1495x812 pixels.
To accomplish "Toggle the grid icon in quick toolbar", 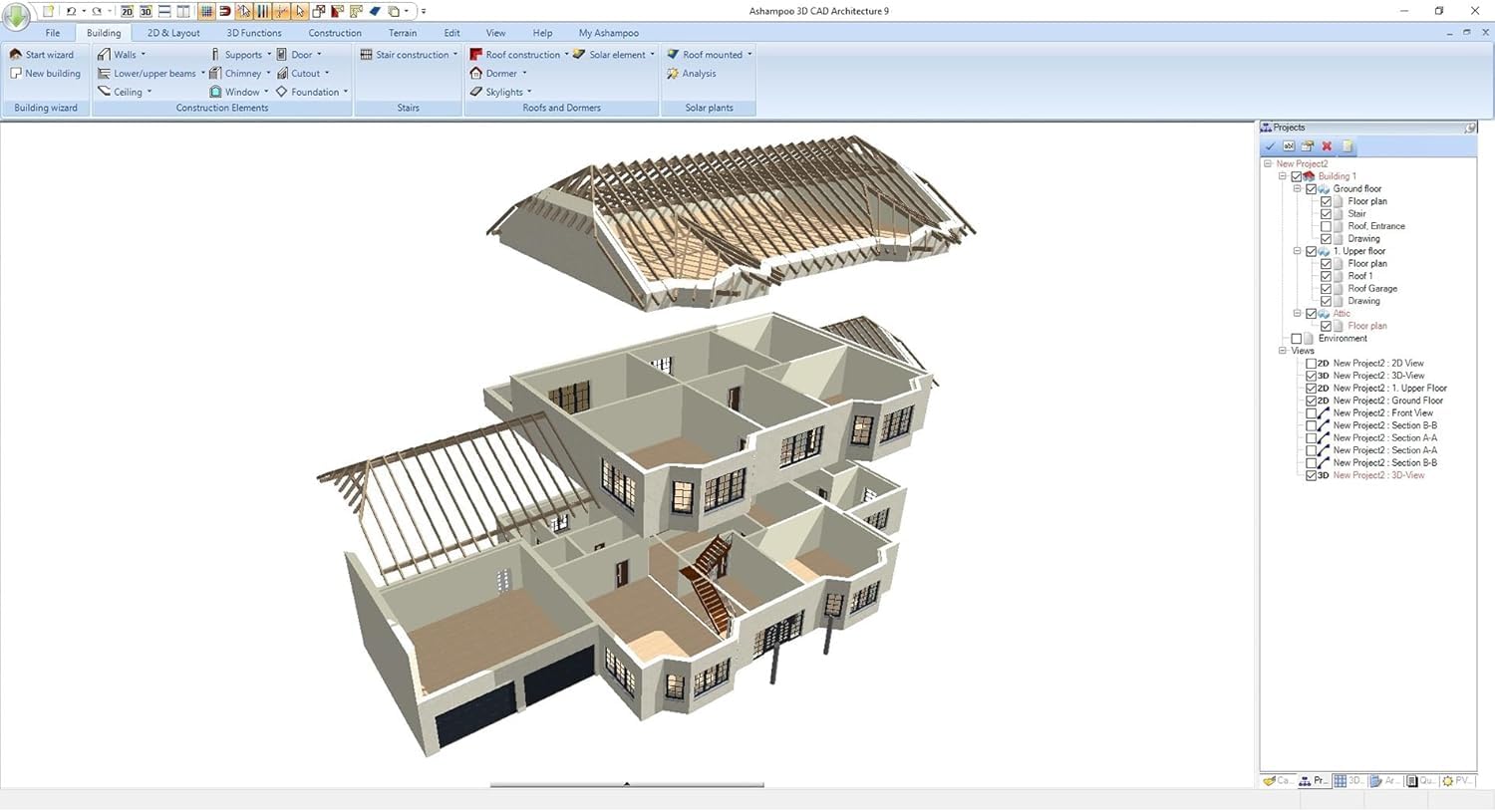I will click(206, 11).
